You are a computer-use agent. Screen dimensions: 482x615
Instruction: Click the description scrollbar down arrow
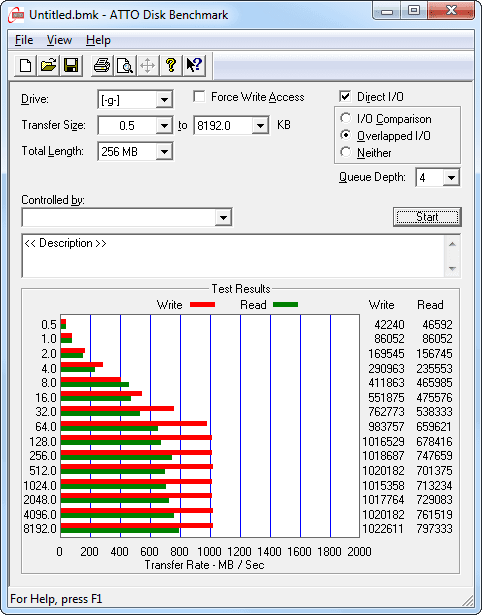click(x=452, y=269)
